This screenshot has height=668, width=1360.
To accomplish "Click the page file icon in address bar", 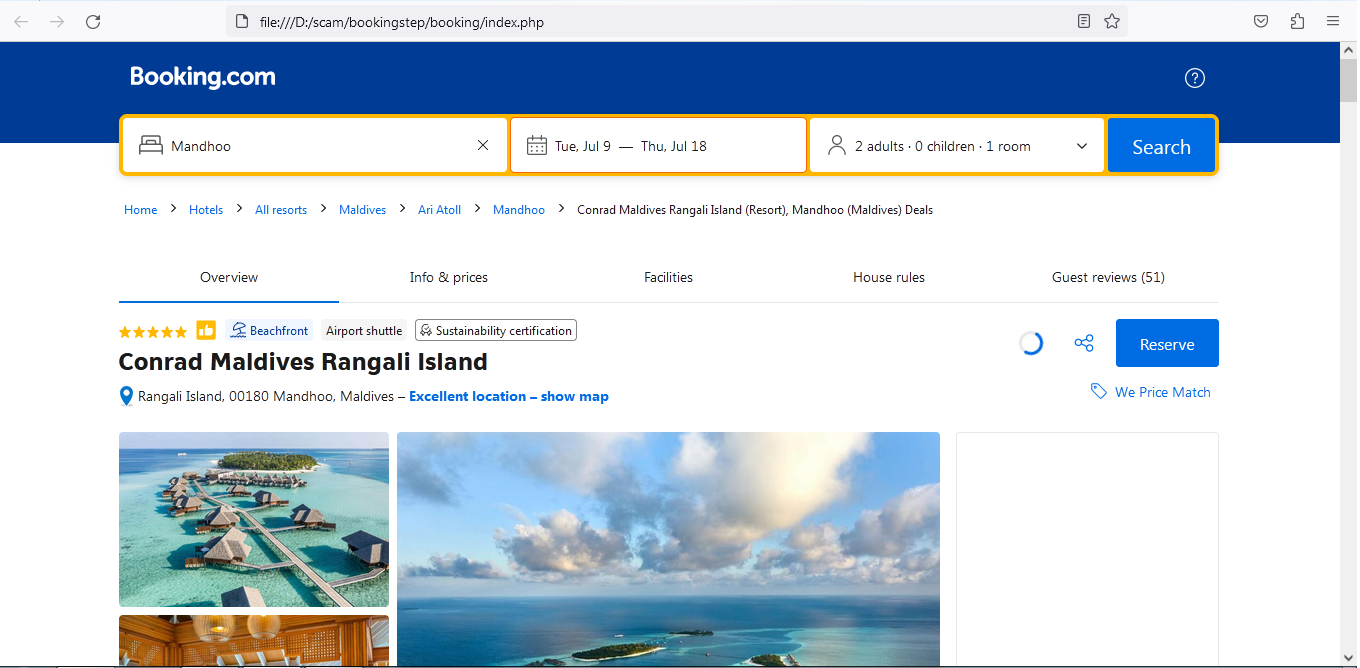I will pyautogui.click(x=241, y=21).
